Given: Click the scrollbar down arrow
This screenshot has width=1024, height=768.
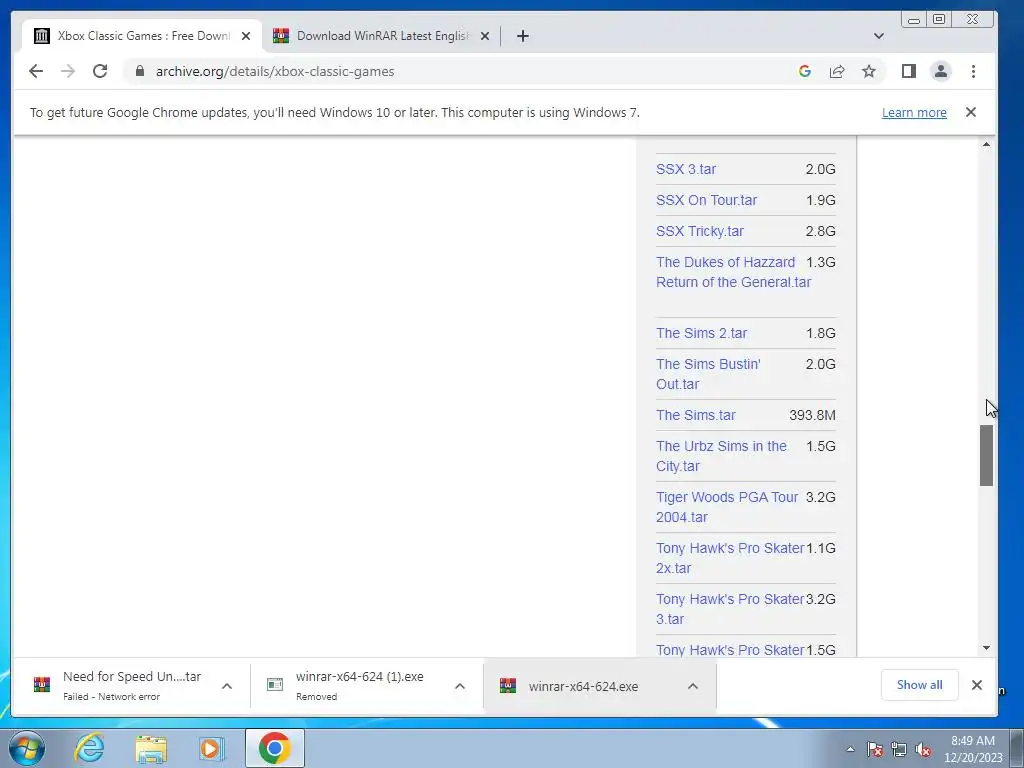Looking at the screenshot, I should [x=986, y=648].
